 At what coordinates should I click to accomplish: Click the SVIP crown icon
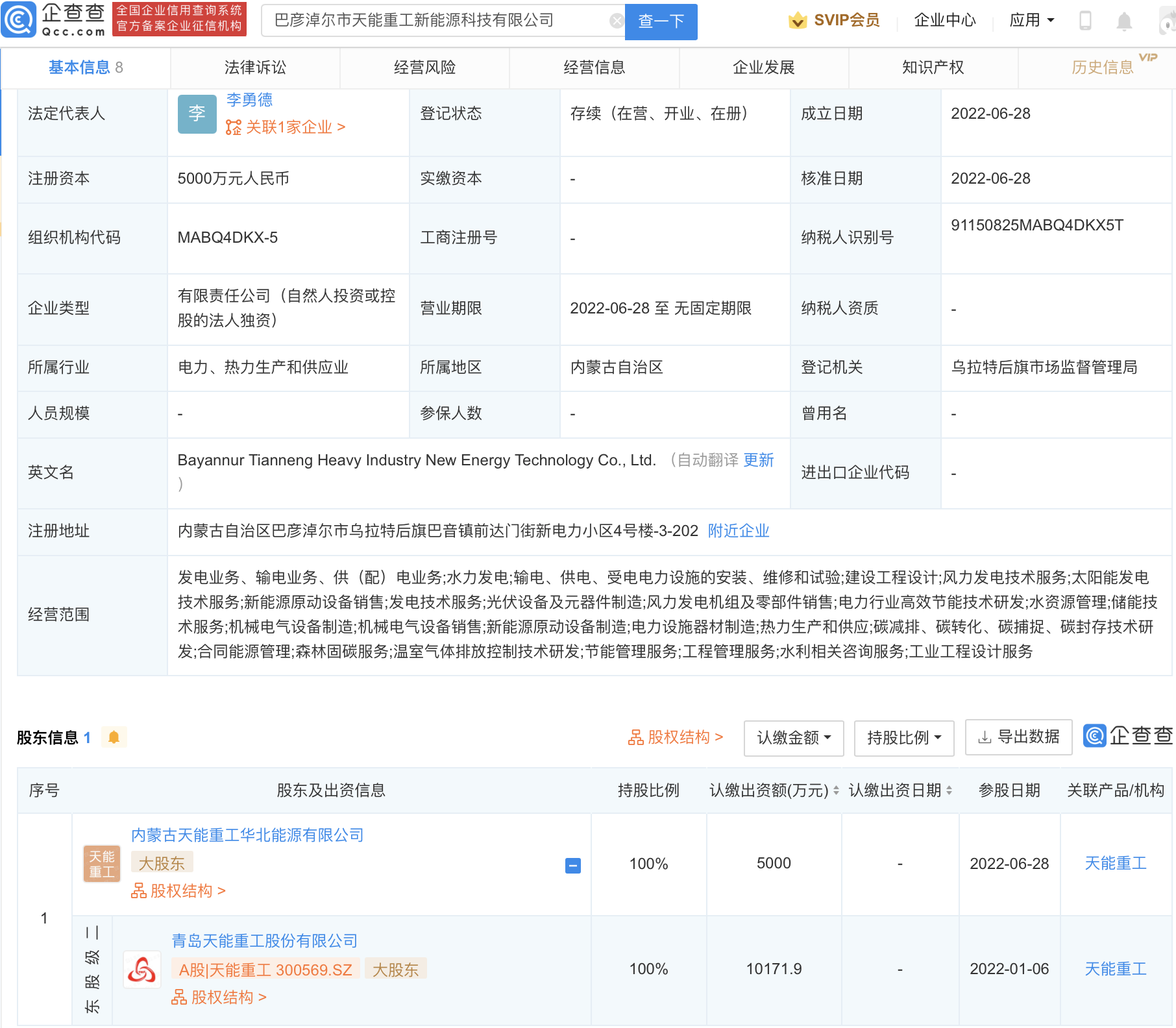click(x=797, y=21)
